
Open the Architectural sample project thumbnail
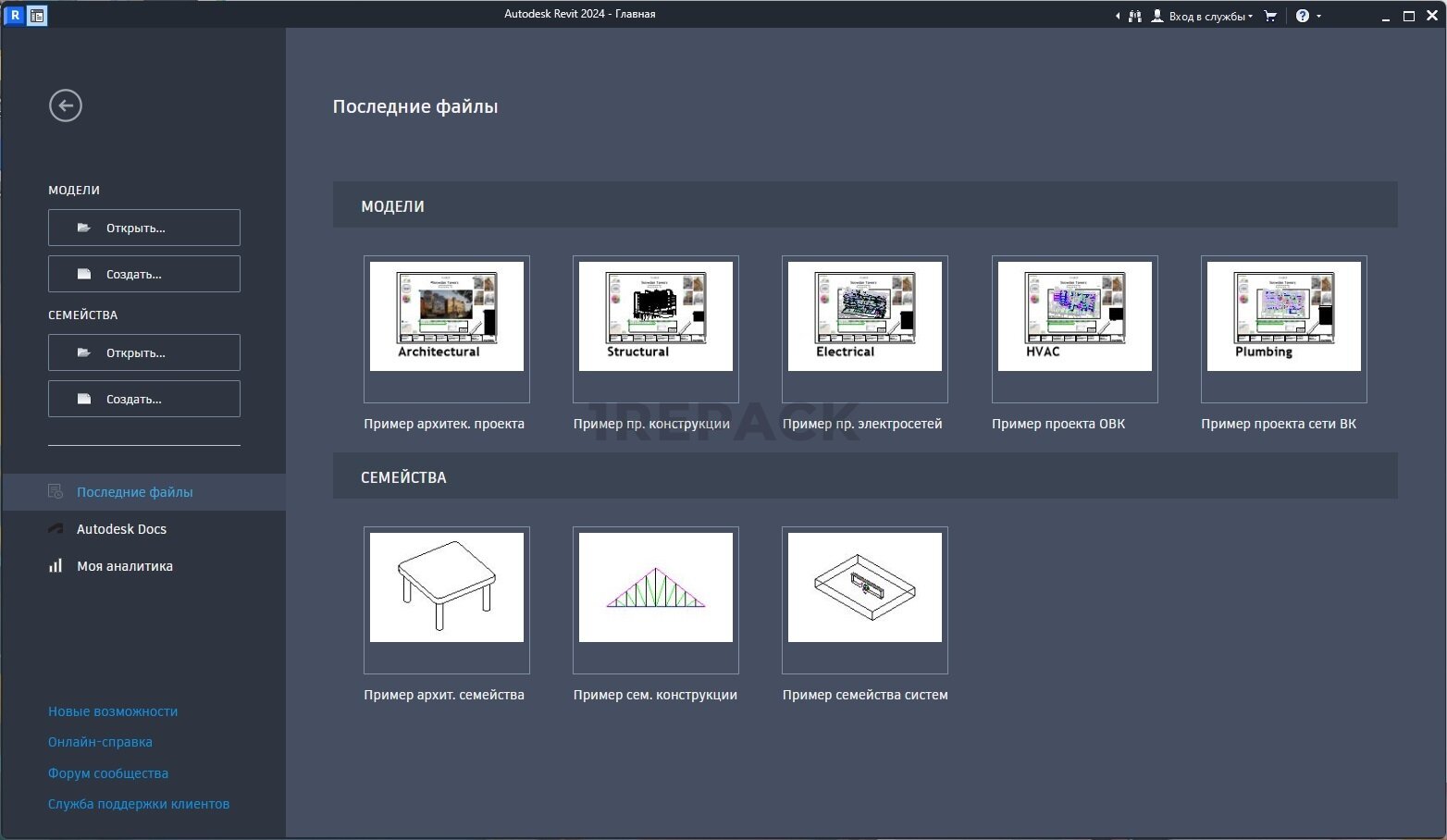(447, 316)
